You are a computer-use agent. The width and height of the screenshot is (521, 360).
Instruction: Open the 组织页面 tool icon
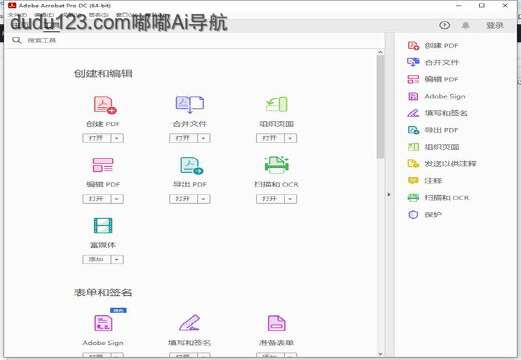click(277, 104)
